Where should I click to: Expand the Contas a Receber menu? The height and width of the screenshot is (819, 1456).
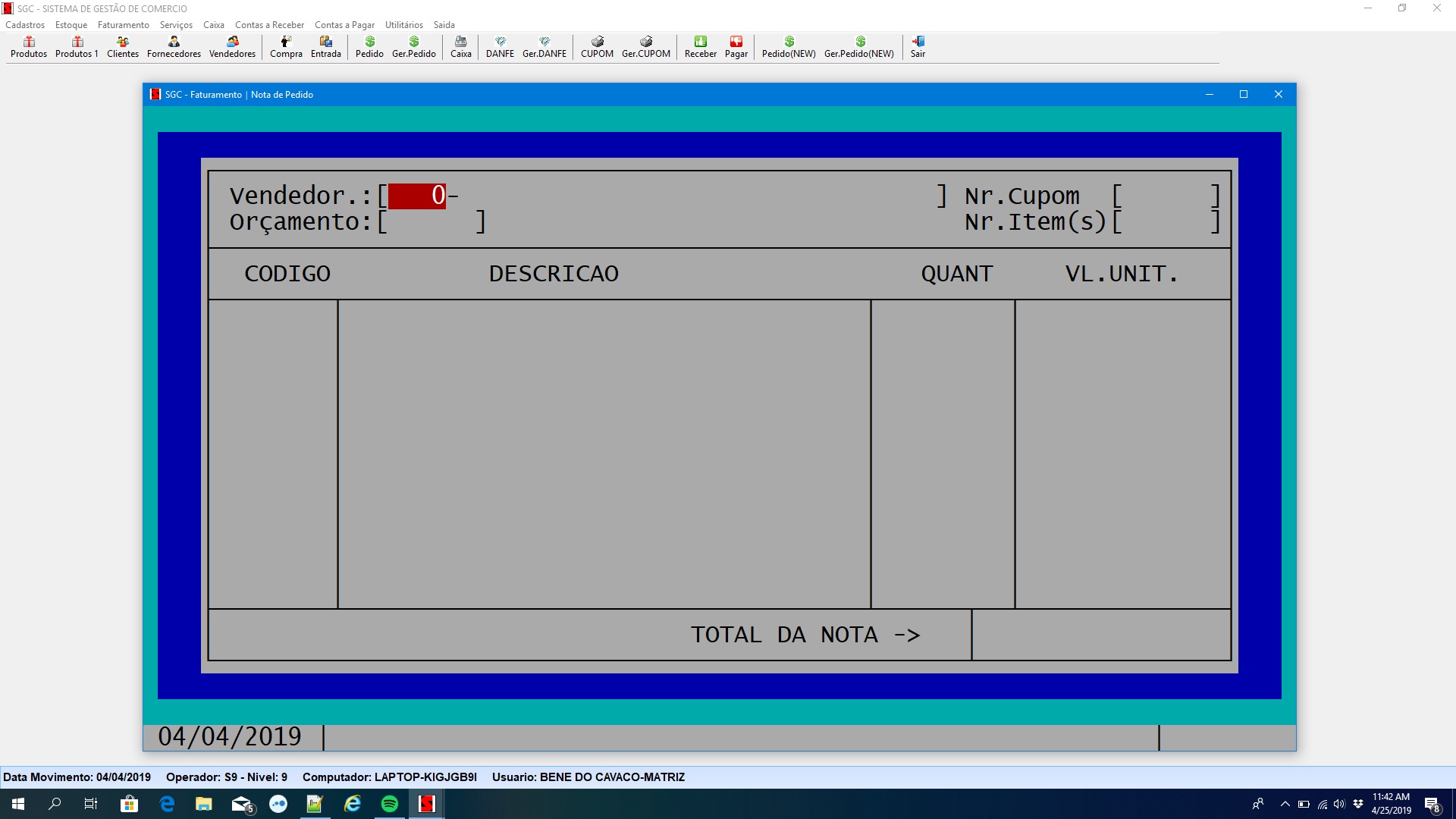pyautogui.click(x=269, y=25)
